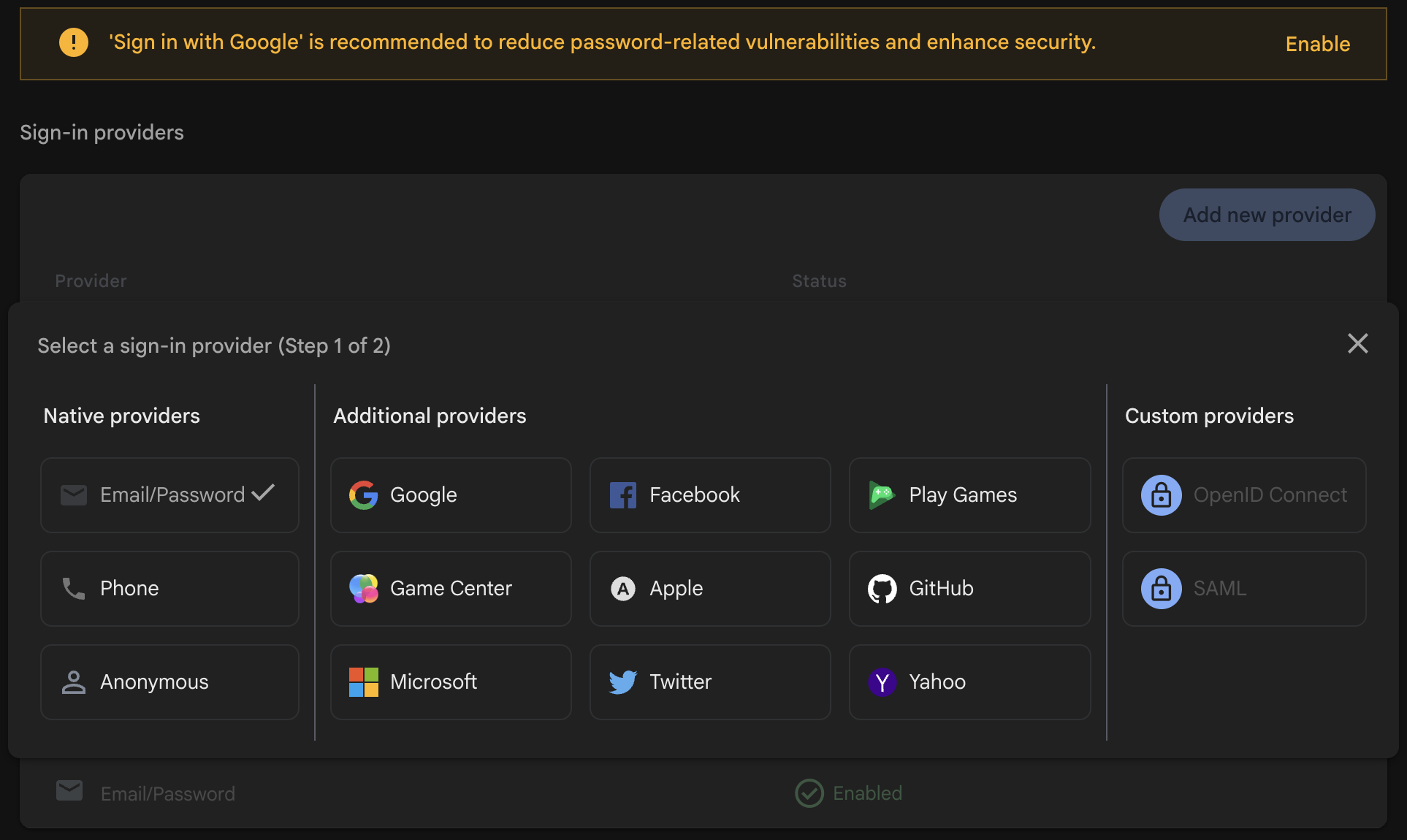The width and height of the screenshot is (1407, 840).
Task: Pick the Apple provider label
Action: click(x=676, y=589)
